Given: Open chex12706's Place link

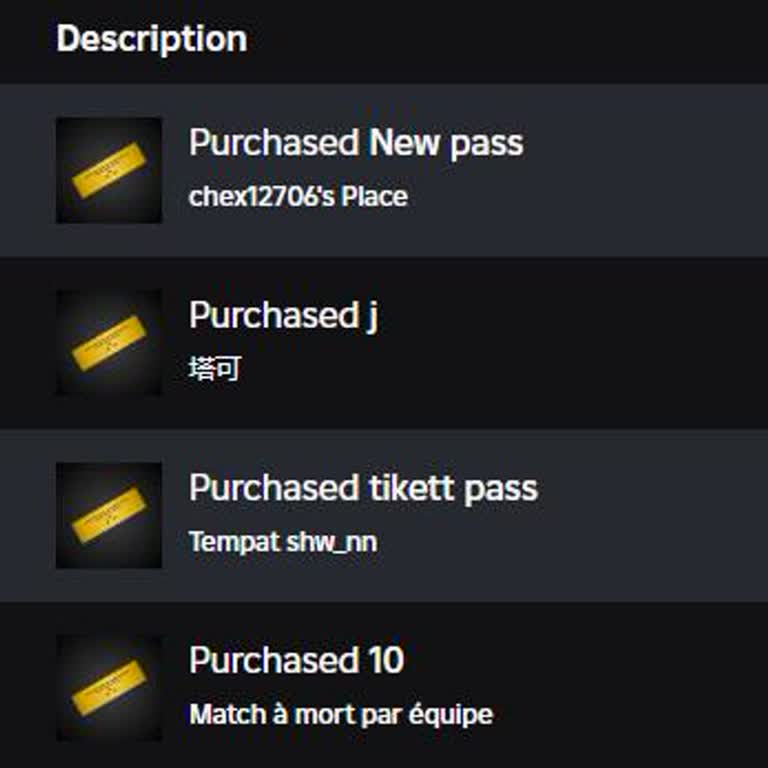Looking at the screenshot, I should tap(297, 197).
